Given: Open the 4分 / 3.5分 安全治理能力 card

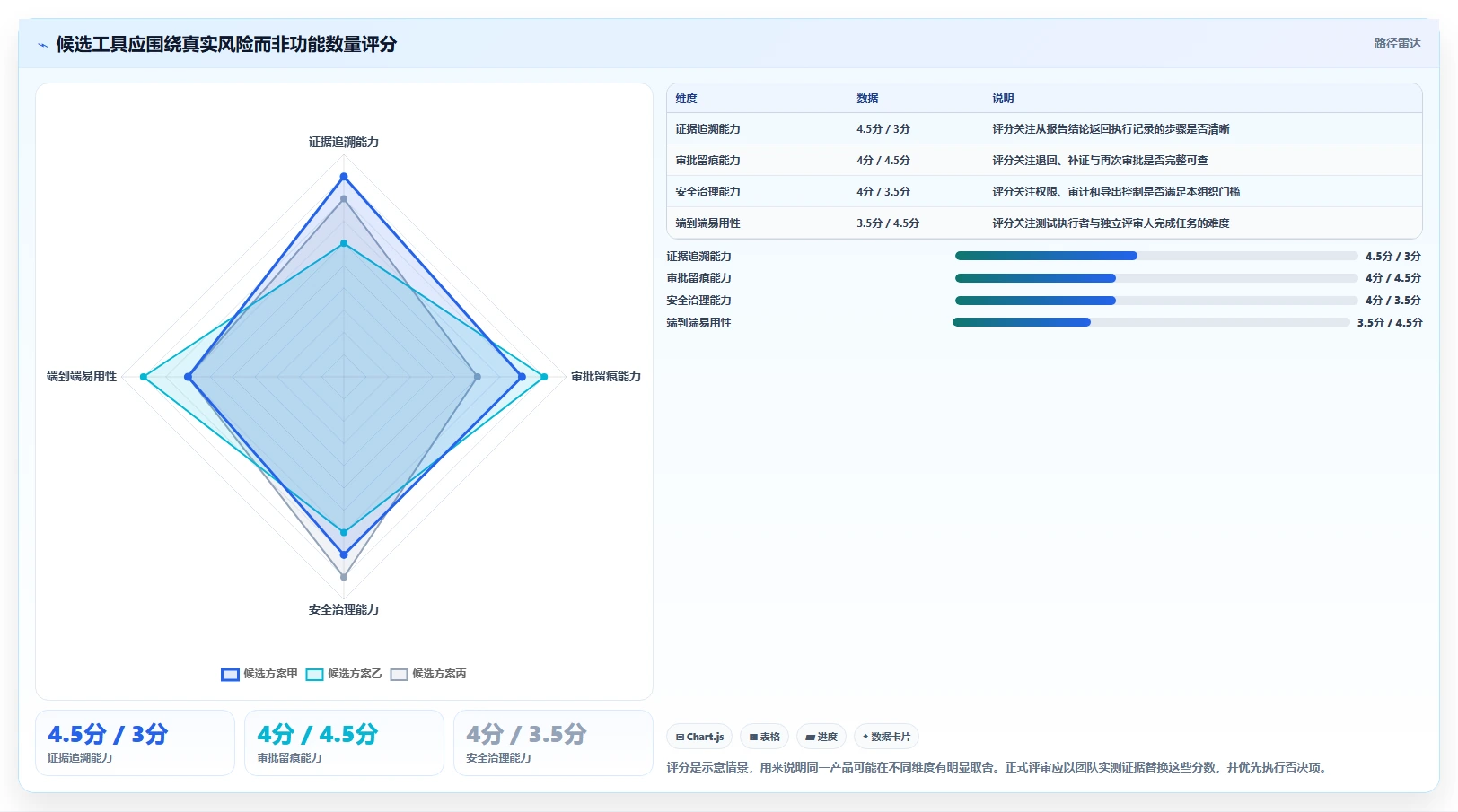Looking at the screenshot, I should pos(553,743).
